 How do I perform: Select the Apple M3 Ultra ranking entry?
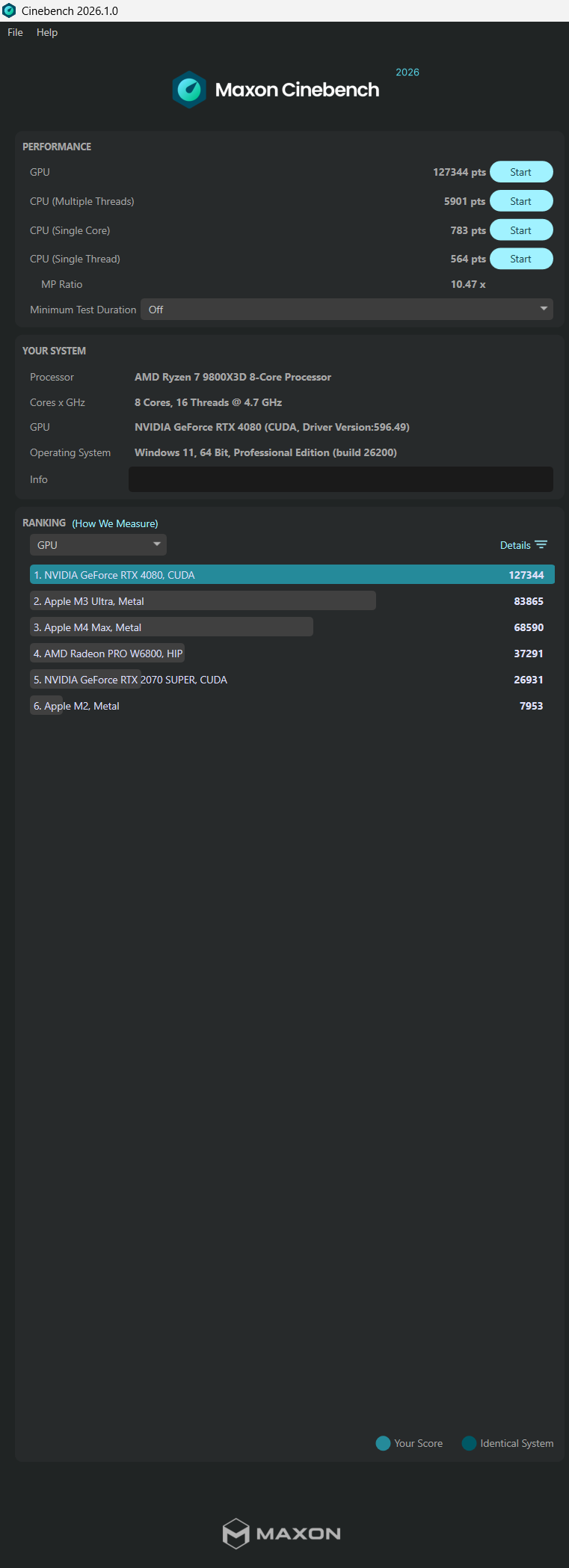pyautogui.click(x=203, y=601)
